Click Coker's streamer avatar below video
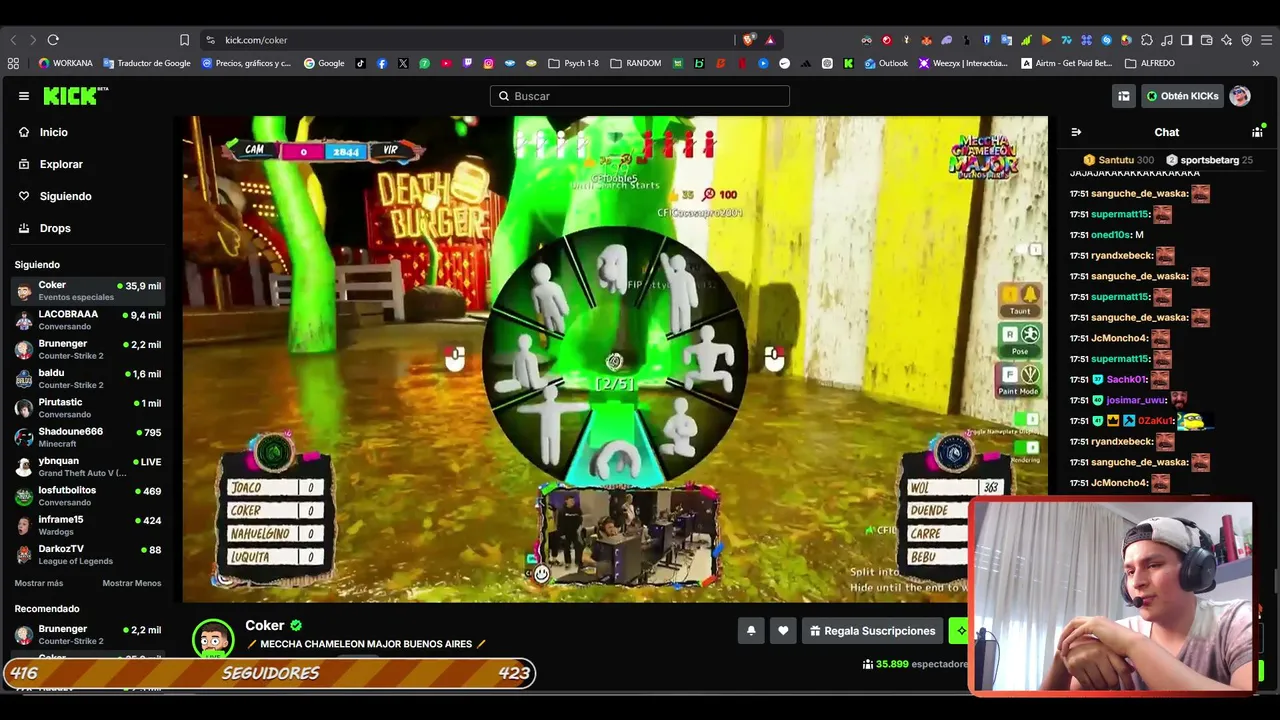 pos(213,639)
